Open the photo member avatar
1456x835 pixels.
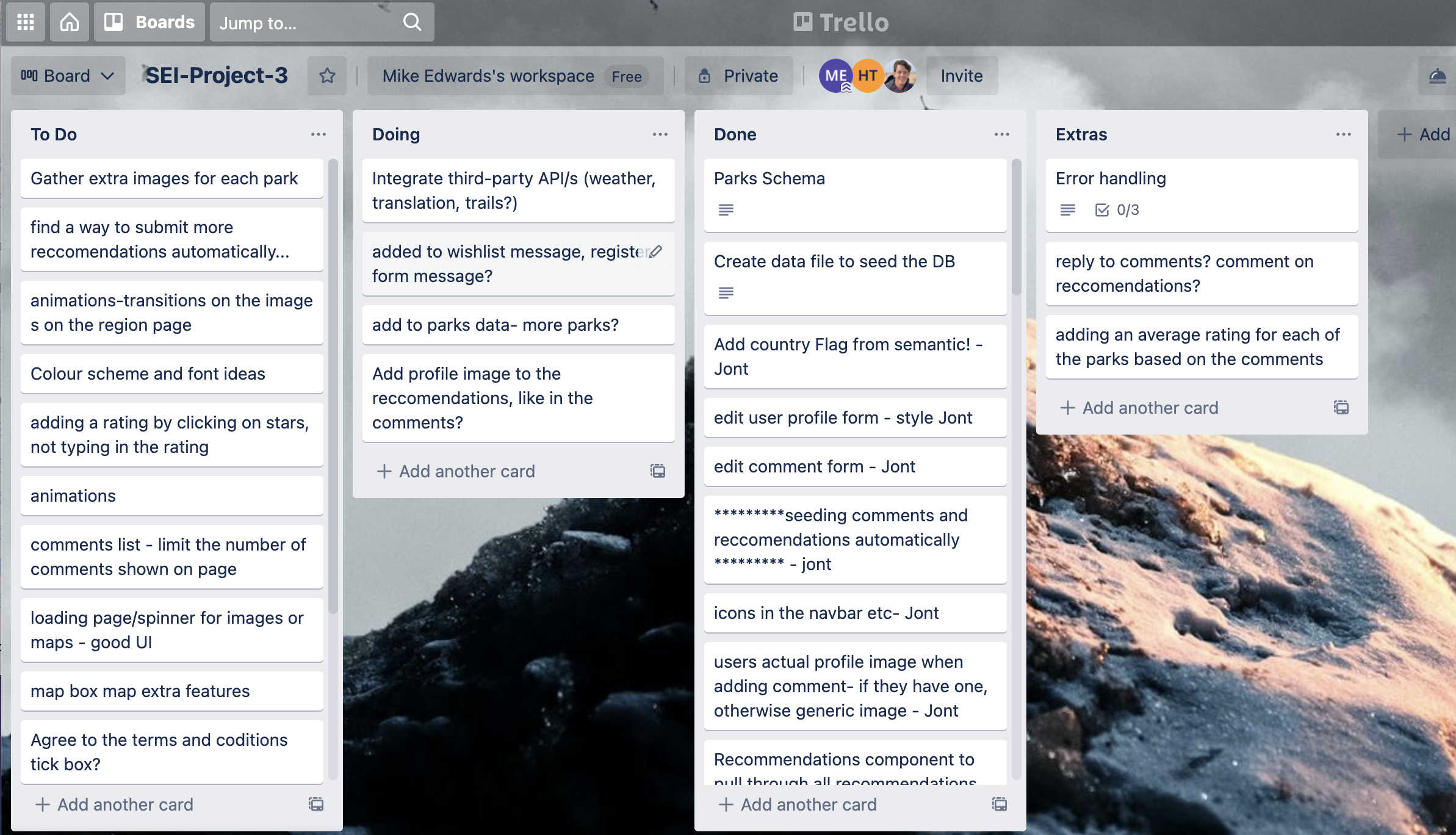900,76
